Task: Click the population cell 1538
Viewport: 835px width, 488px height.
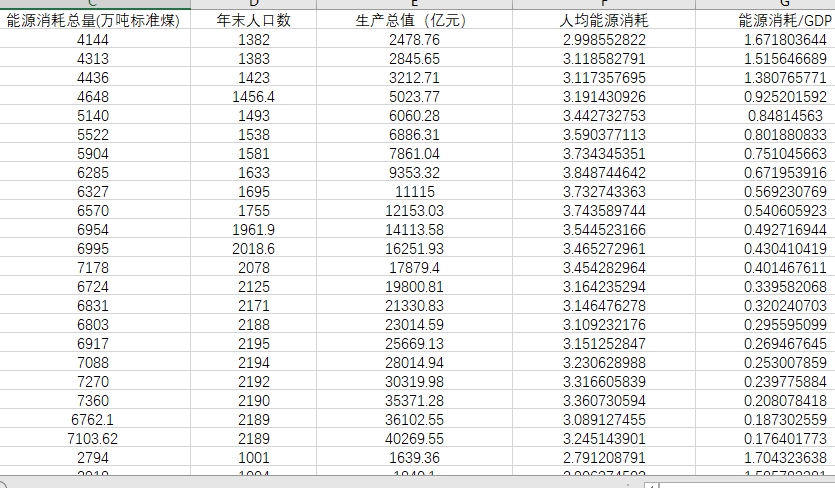Action: click(253, 135)
